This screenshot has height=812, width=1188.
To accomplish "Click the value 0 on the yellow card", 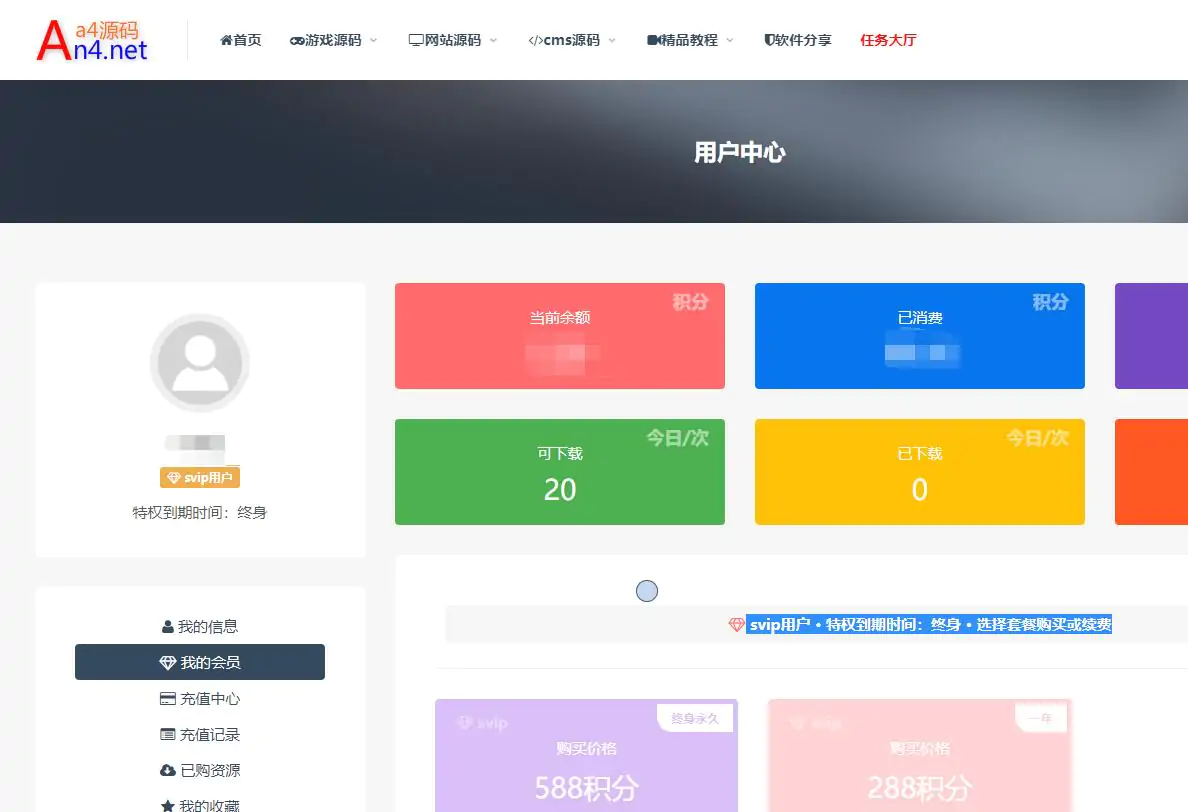I will tap(920, 490).
